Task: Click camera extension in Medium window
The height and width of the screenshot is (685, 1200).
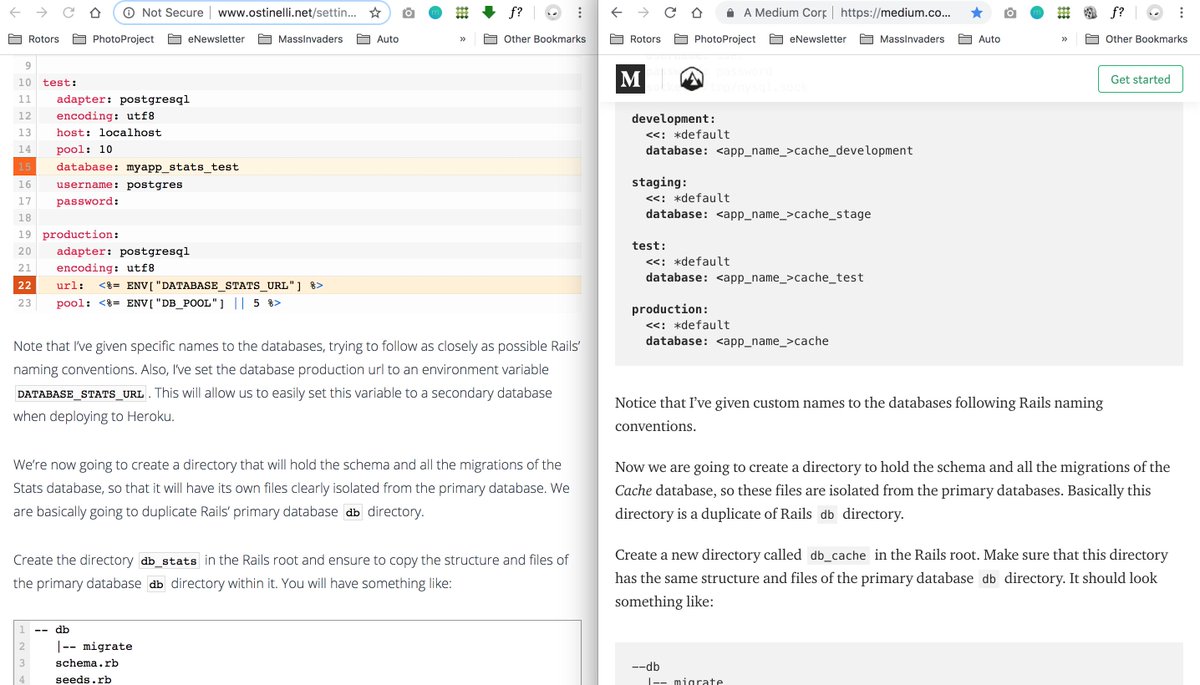Action: coord(1010,13)
